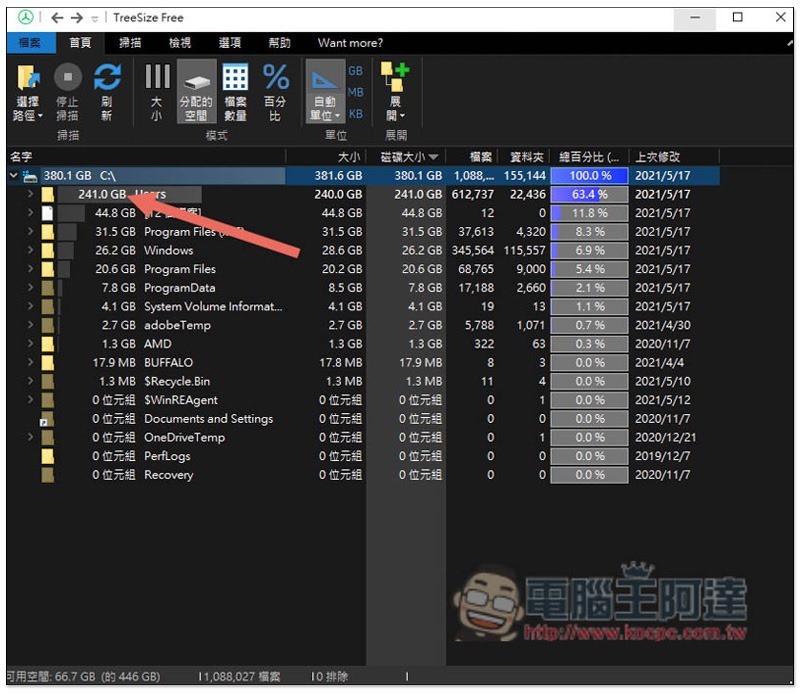Select the Windows folder row
800x693 pixels.
[168, 250]
